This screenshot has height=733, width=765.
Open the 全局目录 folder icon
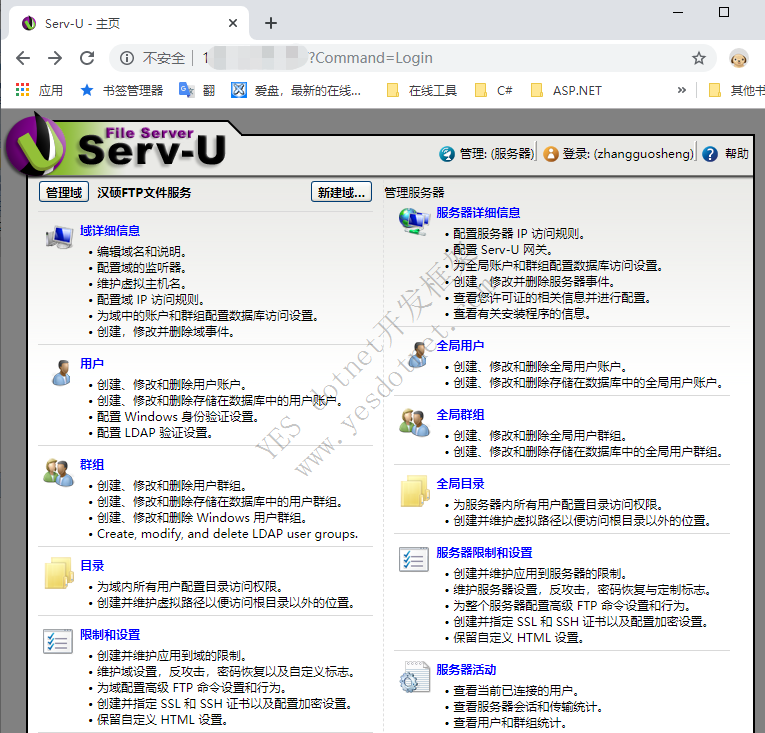415,490
